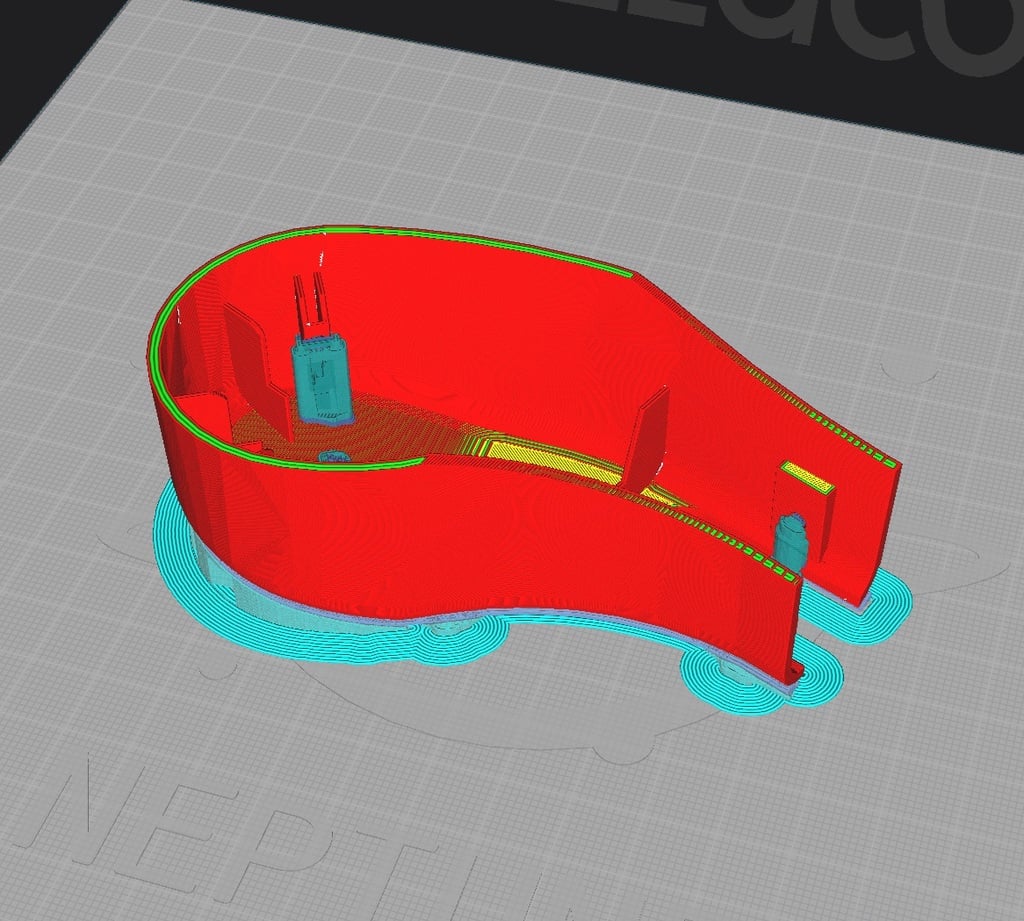Select the tall teal support tower inside model
Screen dimensions: 1024x921
321,378
